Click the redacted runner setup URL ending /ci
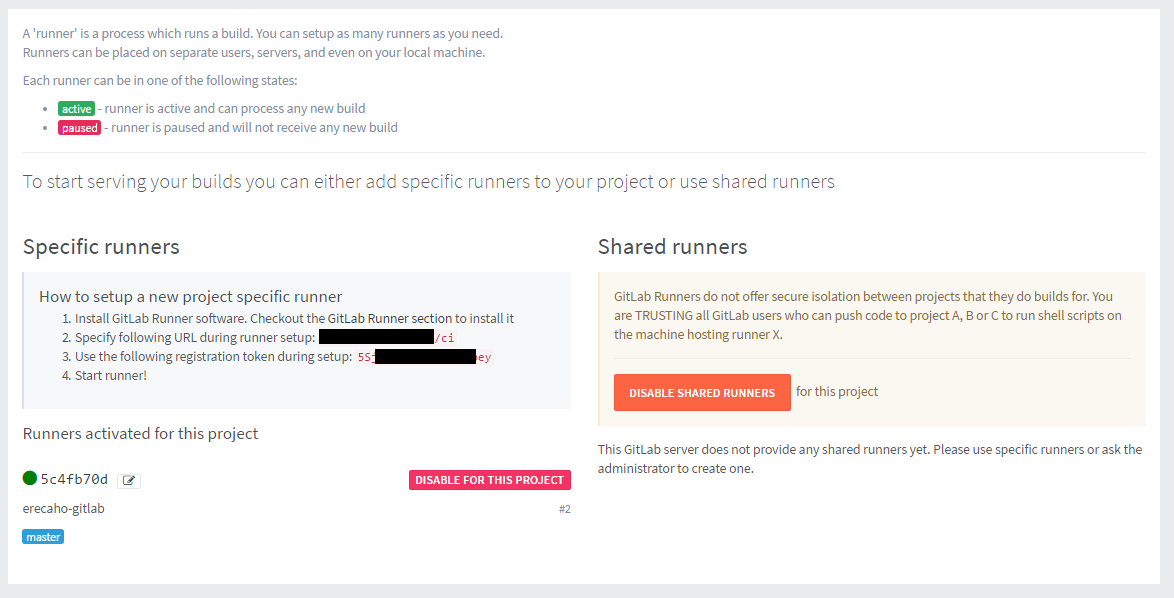This screenshot has width=1174, height=598. [386, 337]
